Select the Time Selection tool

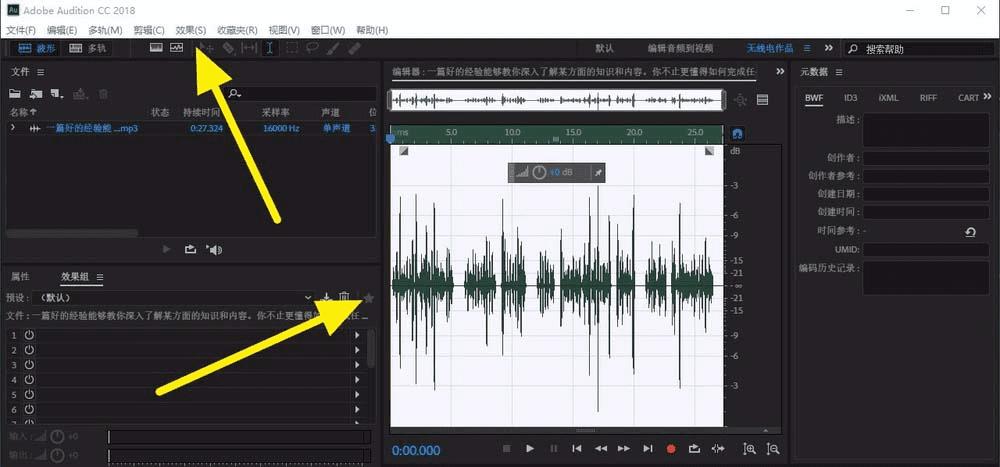click(270, 48)
